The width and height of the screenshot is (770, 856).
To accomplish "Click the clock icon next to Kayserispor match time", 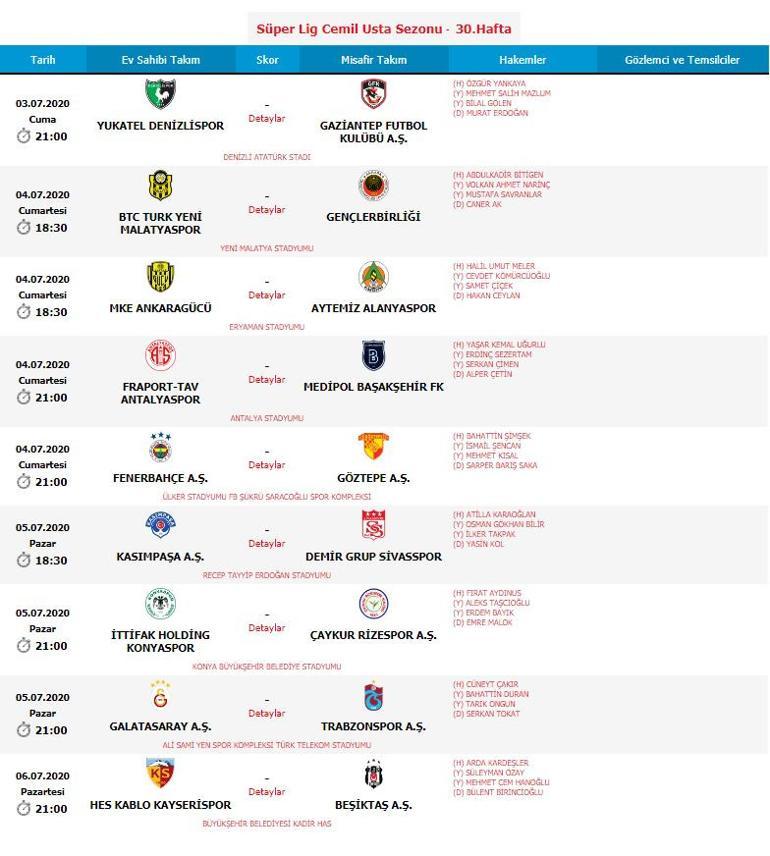I will 23,809.
